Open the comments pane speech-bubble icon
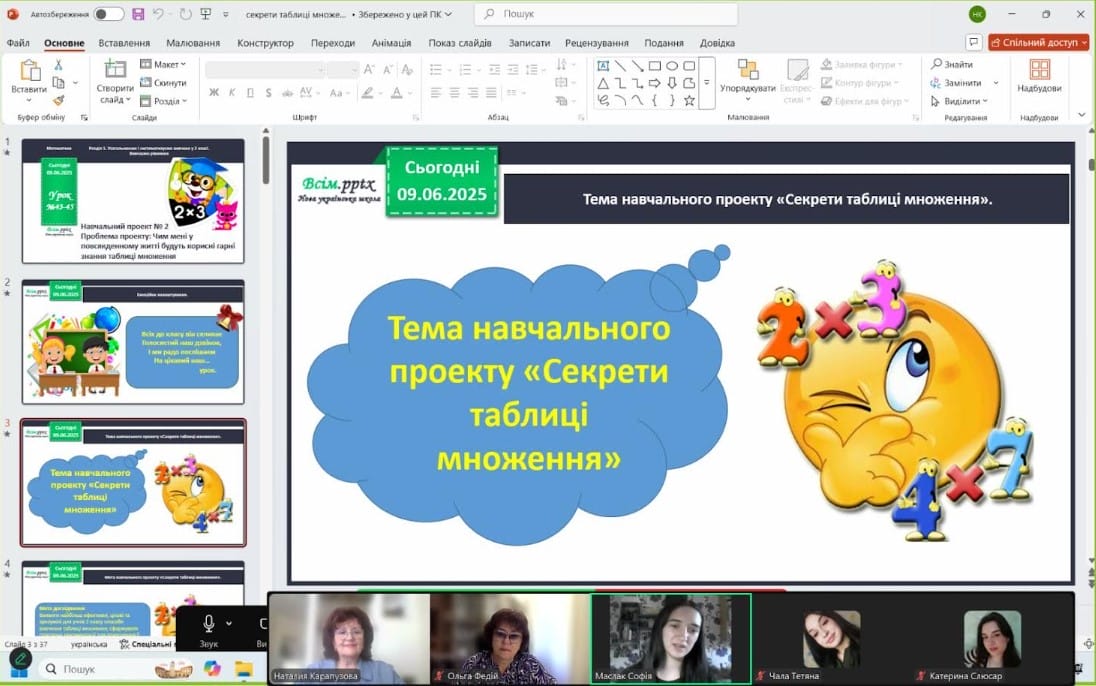Viewport: 1096px width, 686px height. [x=974, y=42]
